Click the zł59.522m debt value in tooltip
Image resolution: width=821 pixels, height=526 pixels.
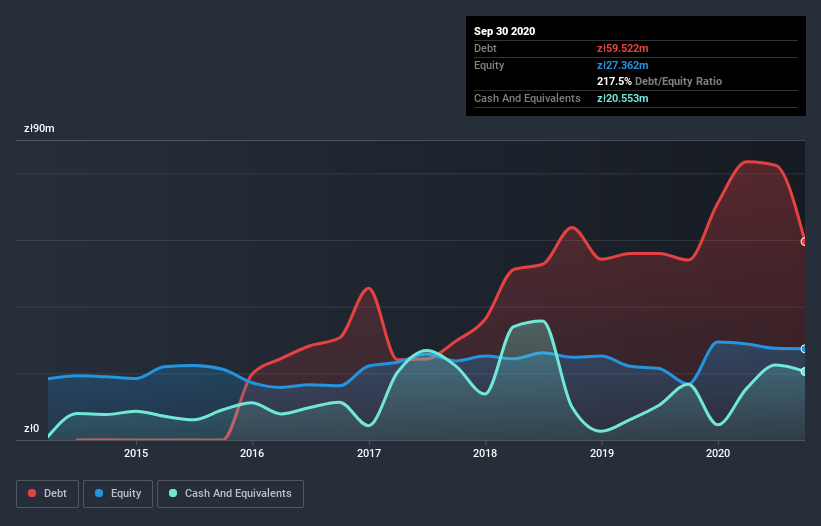pyautogui.click(x=623, y=48)
